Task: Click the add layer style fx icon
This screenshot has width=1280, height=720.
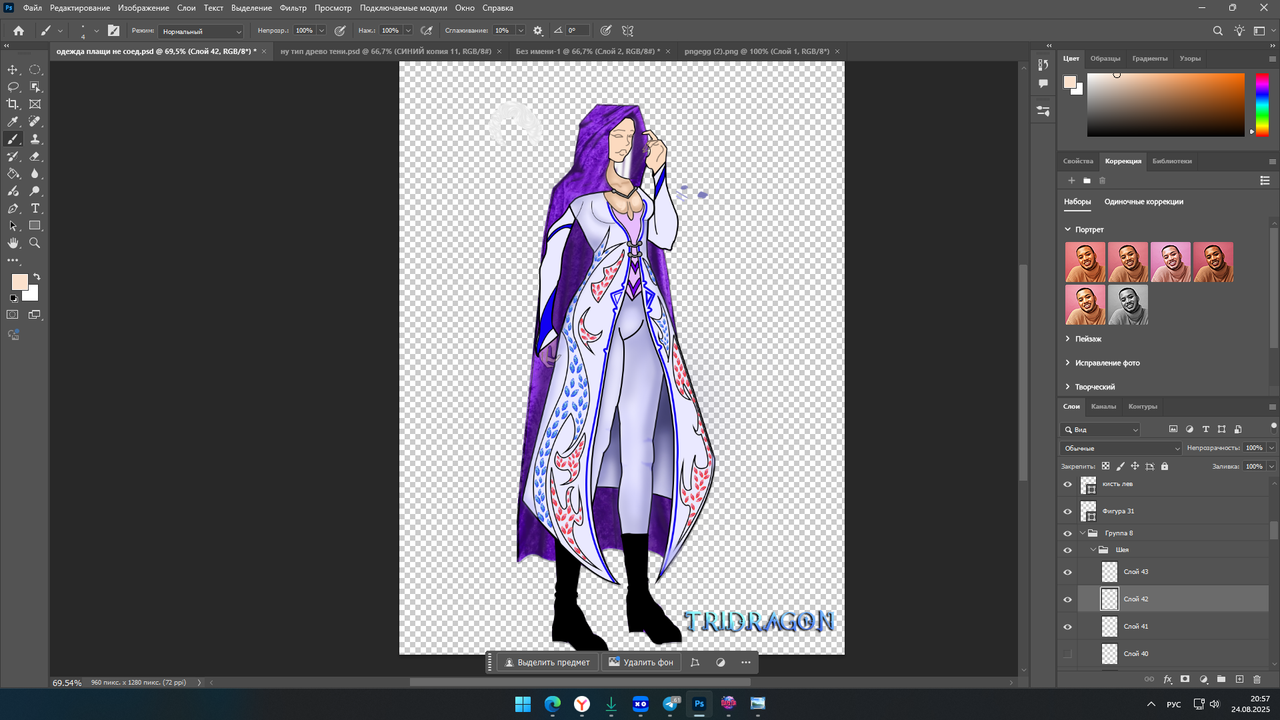Action: click(x=1167, y=679)
